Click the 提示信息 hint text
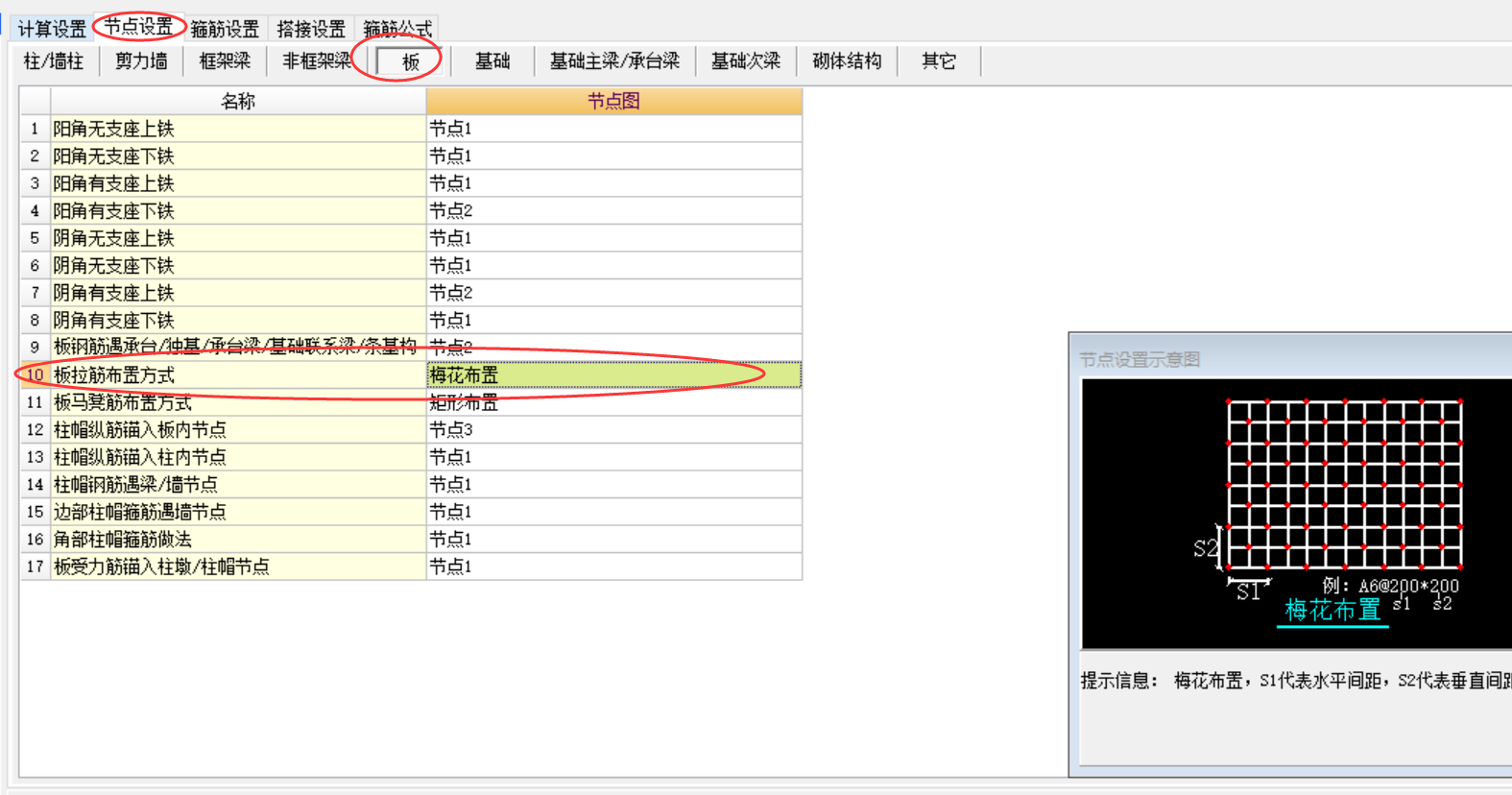 (1296, 681)
